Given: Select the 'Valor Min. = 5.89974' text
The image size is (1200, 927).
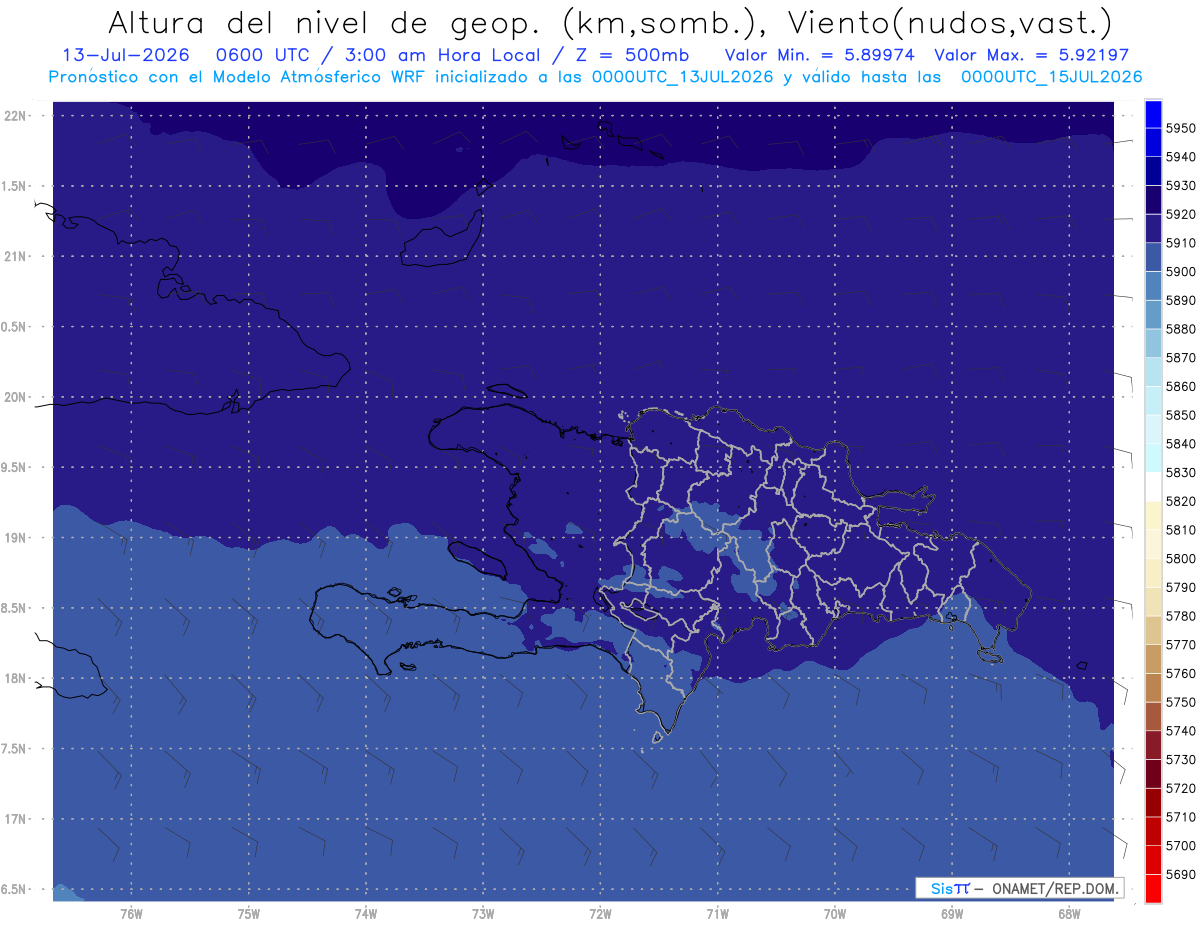Looking at the screenshot, I should (x=820, y=55).
